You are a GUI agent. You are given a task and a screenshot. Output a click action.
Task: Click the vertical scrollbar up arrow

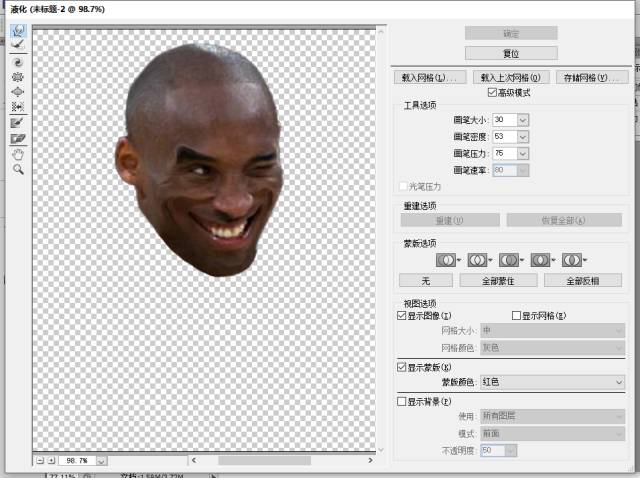click(381, 31)
